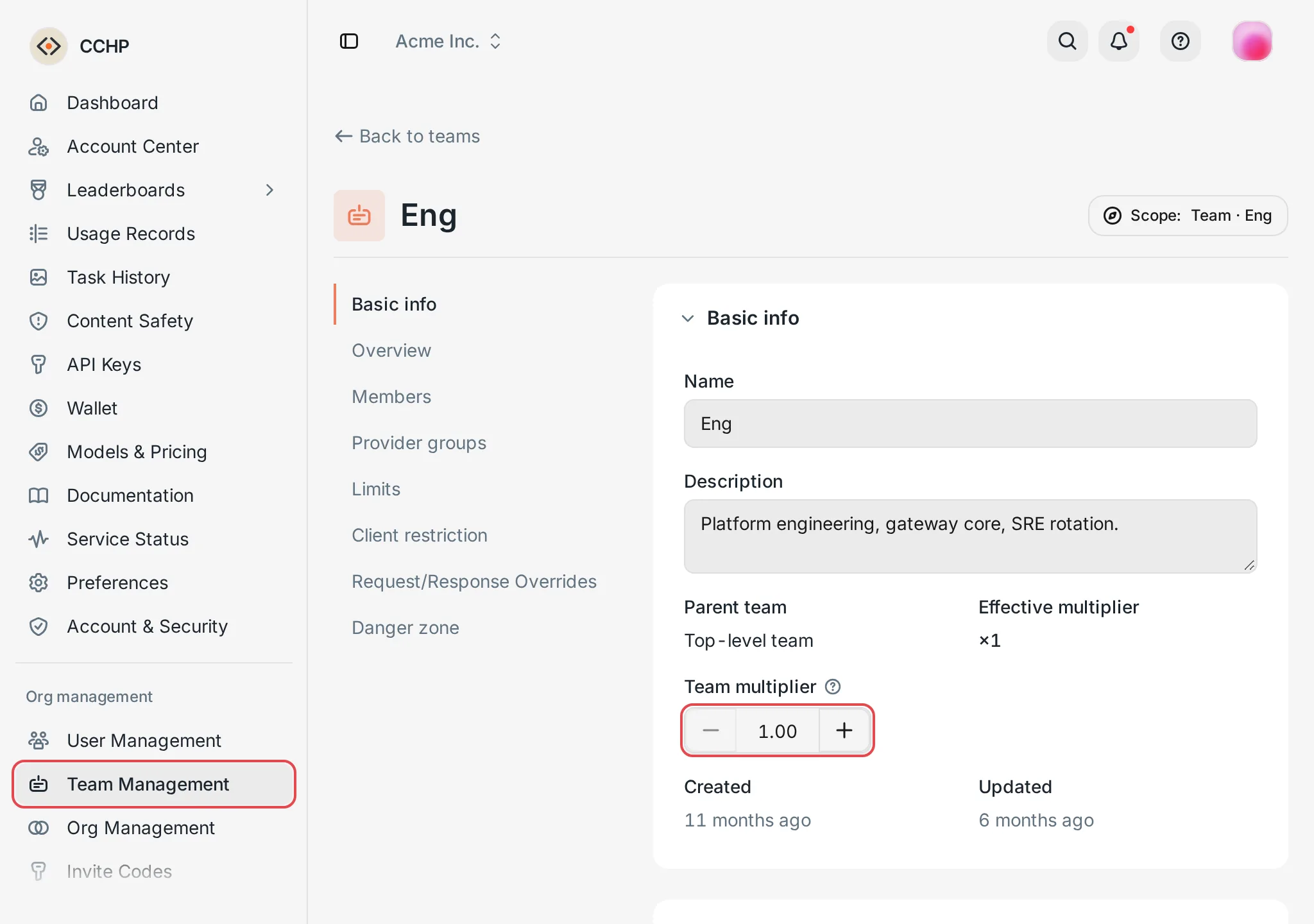Click the help question mark icon
This screenshot has width=1314, height=924.
tap(1181, 41)
